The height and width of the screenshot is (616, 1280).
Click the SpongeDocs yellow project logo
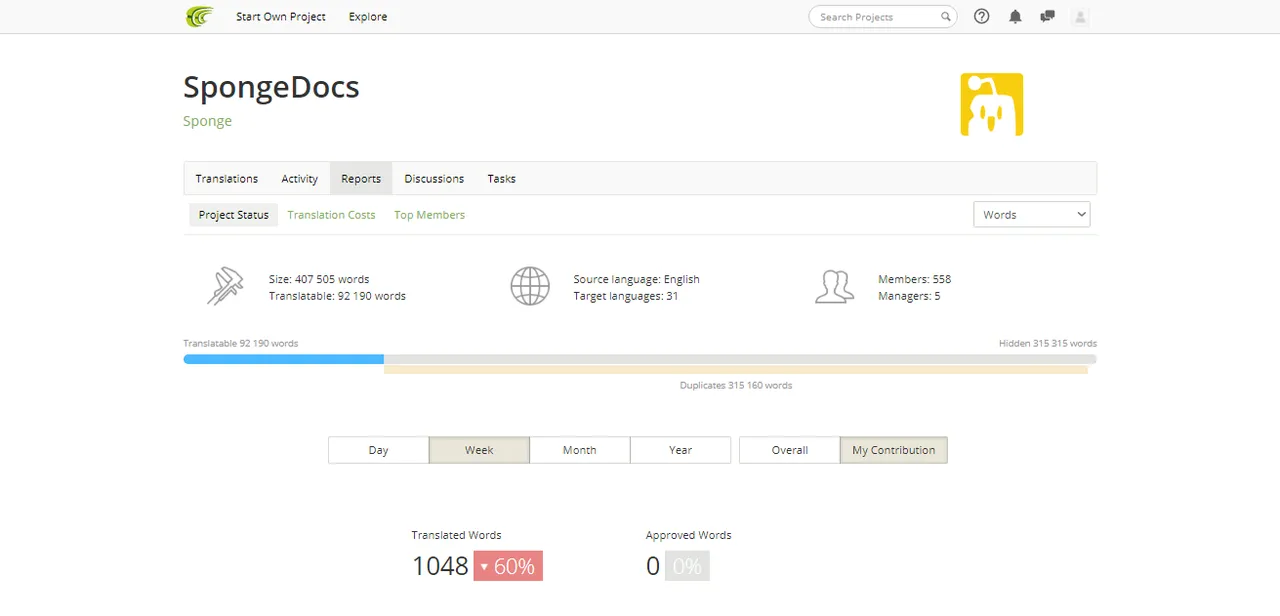click(992, 104)
